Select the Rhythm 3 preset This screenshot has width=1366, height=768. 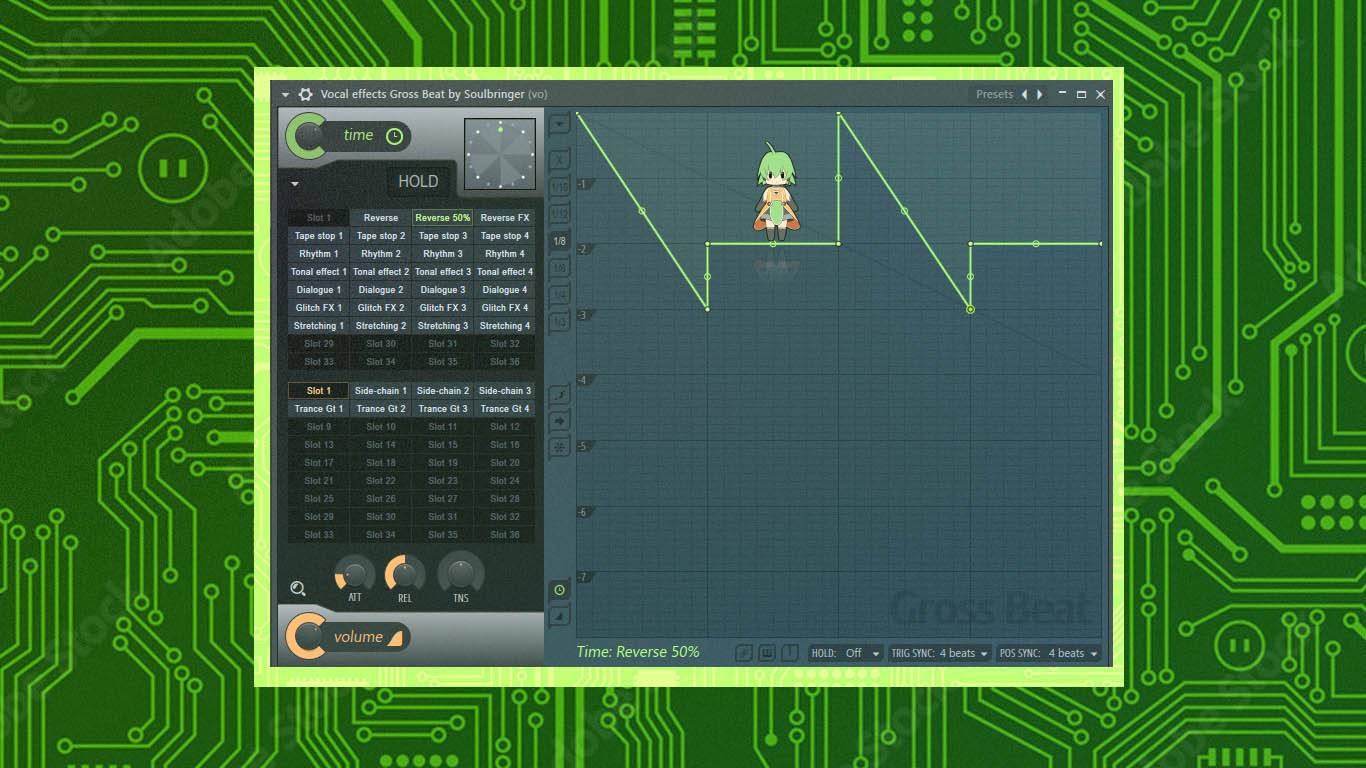[443, 254]
